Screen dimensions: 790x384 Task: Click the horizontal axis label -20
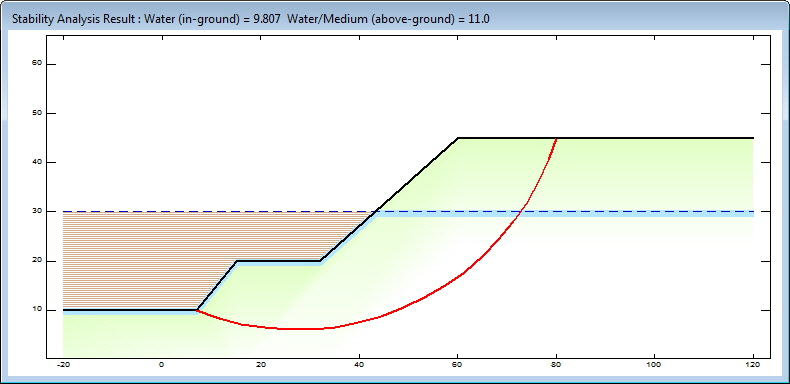62,364
